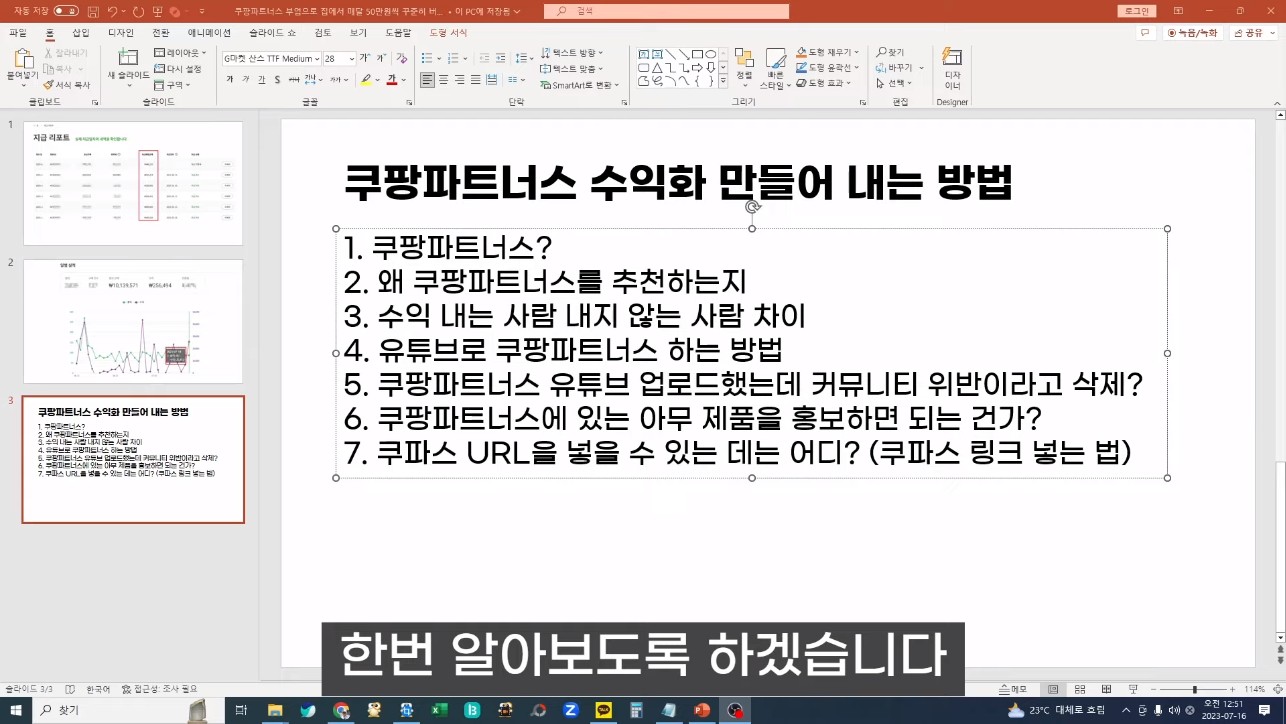This screenshot has height=724, width=1286.
Task: Click the bullets list icon
Action: point(426,59)
